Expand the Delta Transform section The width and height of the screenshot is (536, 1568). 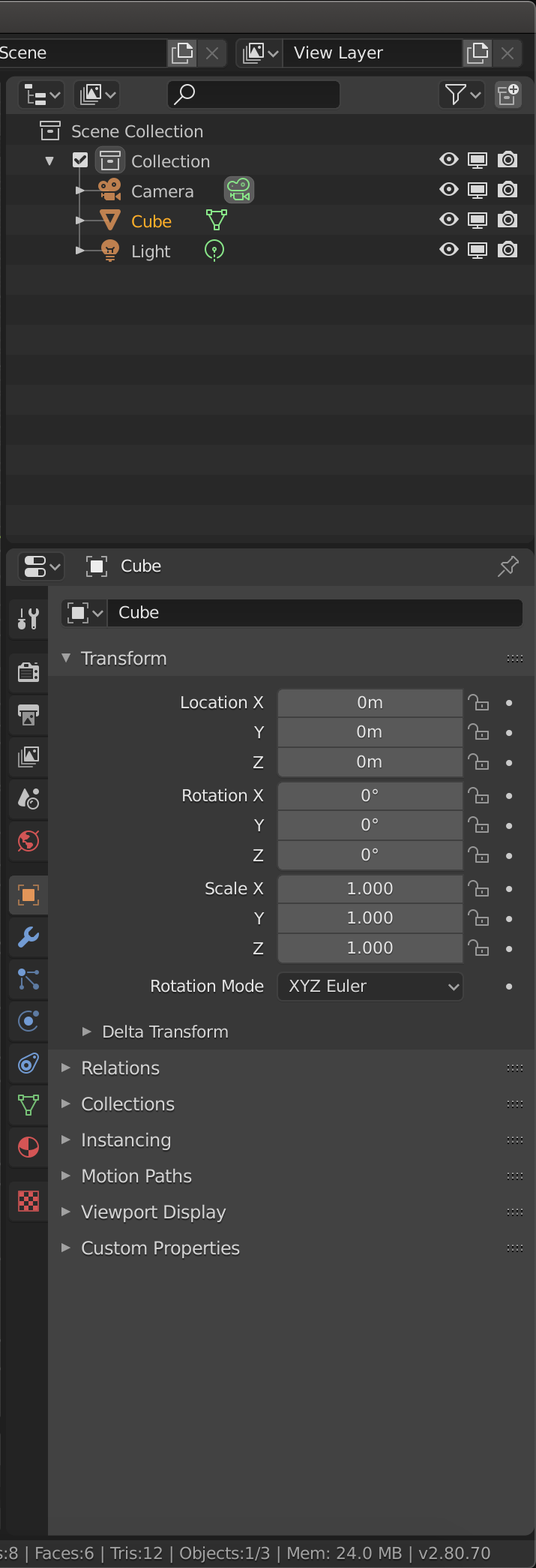86,1032
